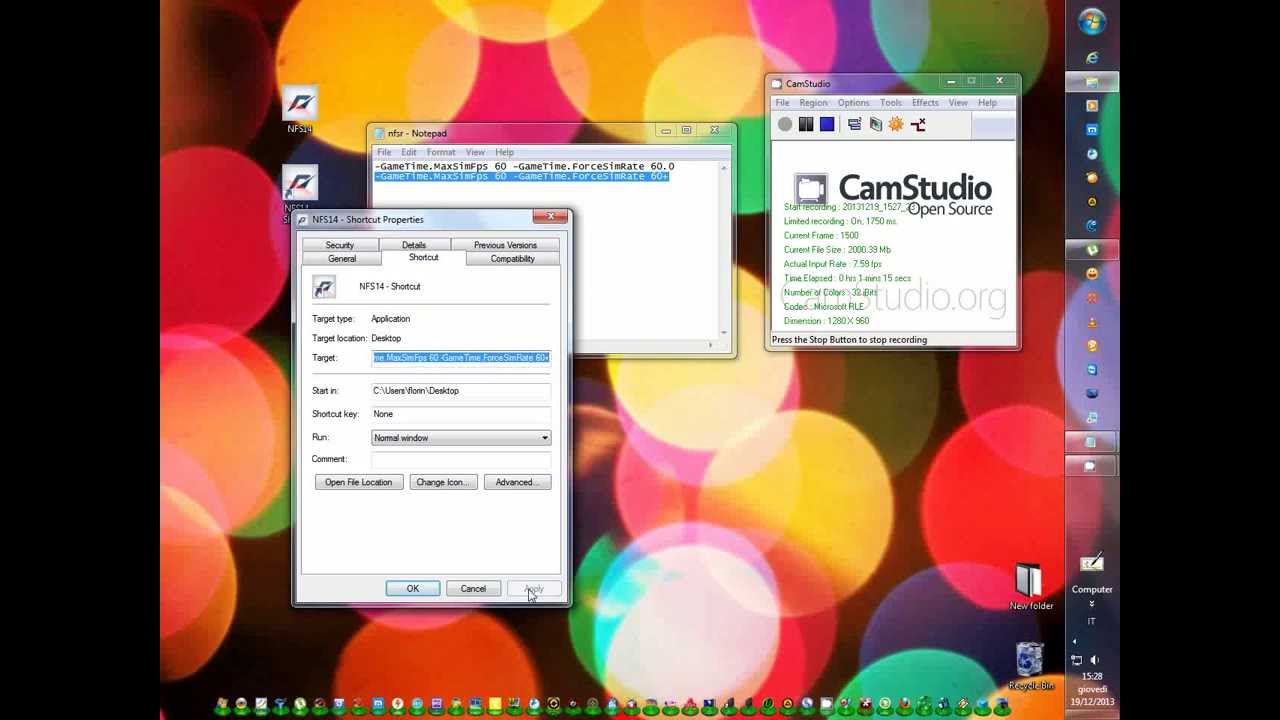The width and height of the screenshot is (1280, 720).
Task: Expand the Run Normal window dropdown
Action: (544, 438)
